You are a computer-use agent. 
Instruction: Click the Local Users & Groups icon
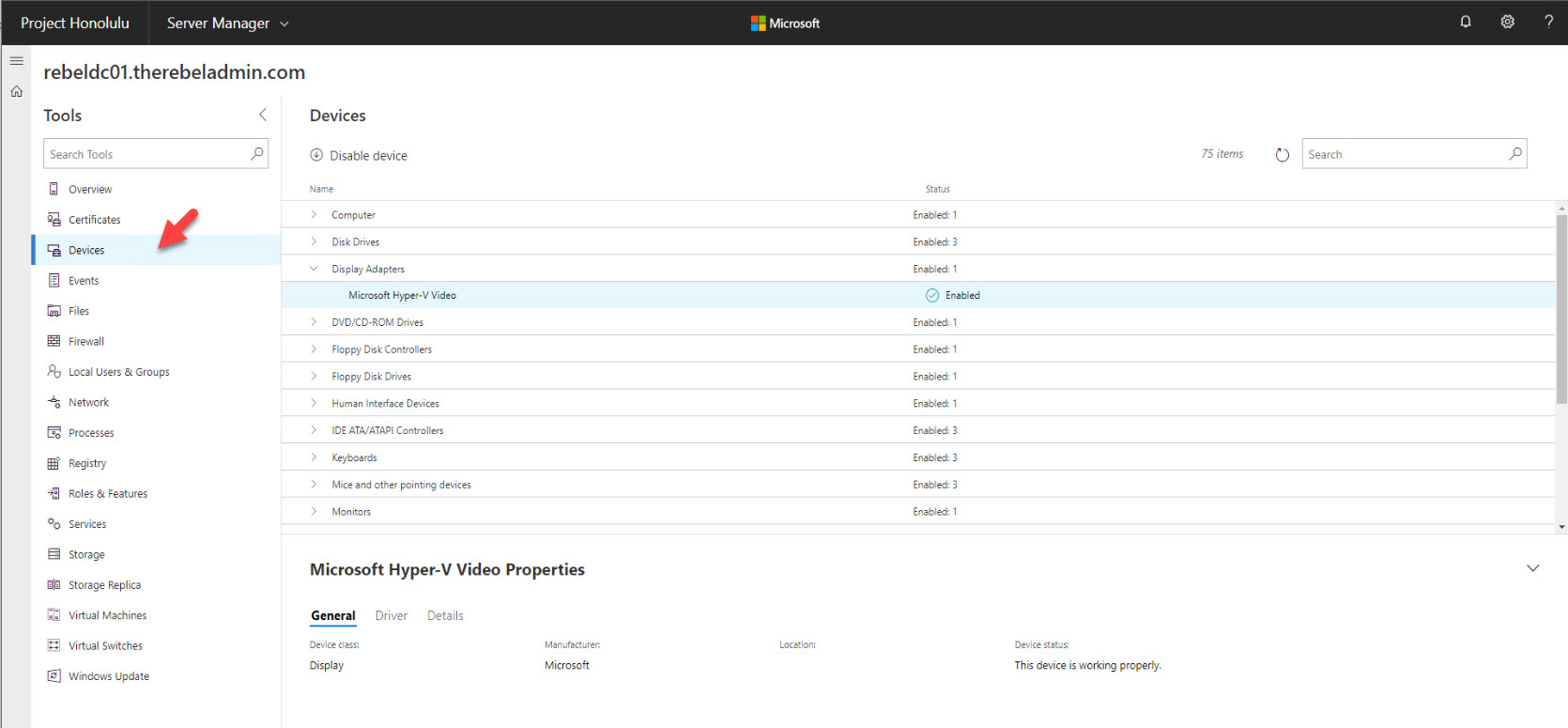pyautogui.click(x=54, y=371)
